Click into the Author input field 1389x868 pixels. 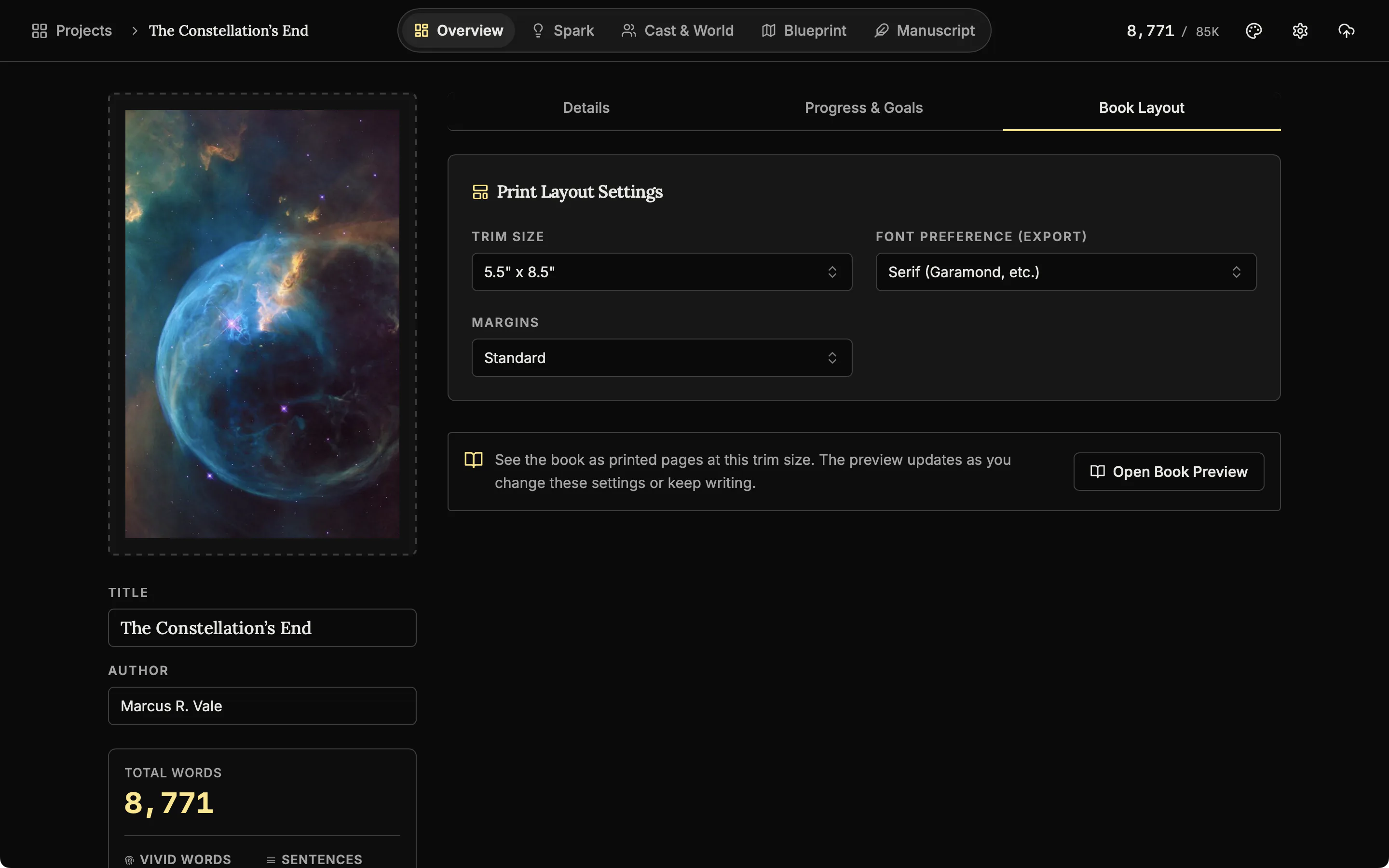click(x=262, y=706)
